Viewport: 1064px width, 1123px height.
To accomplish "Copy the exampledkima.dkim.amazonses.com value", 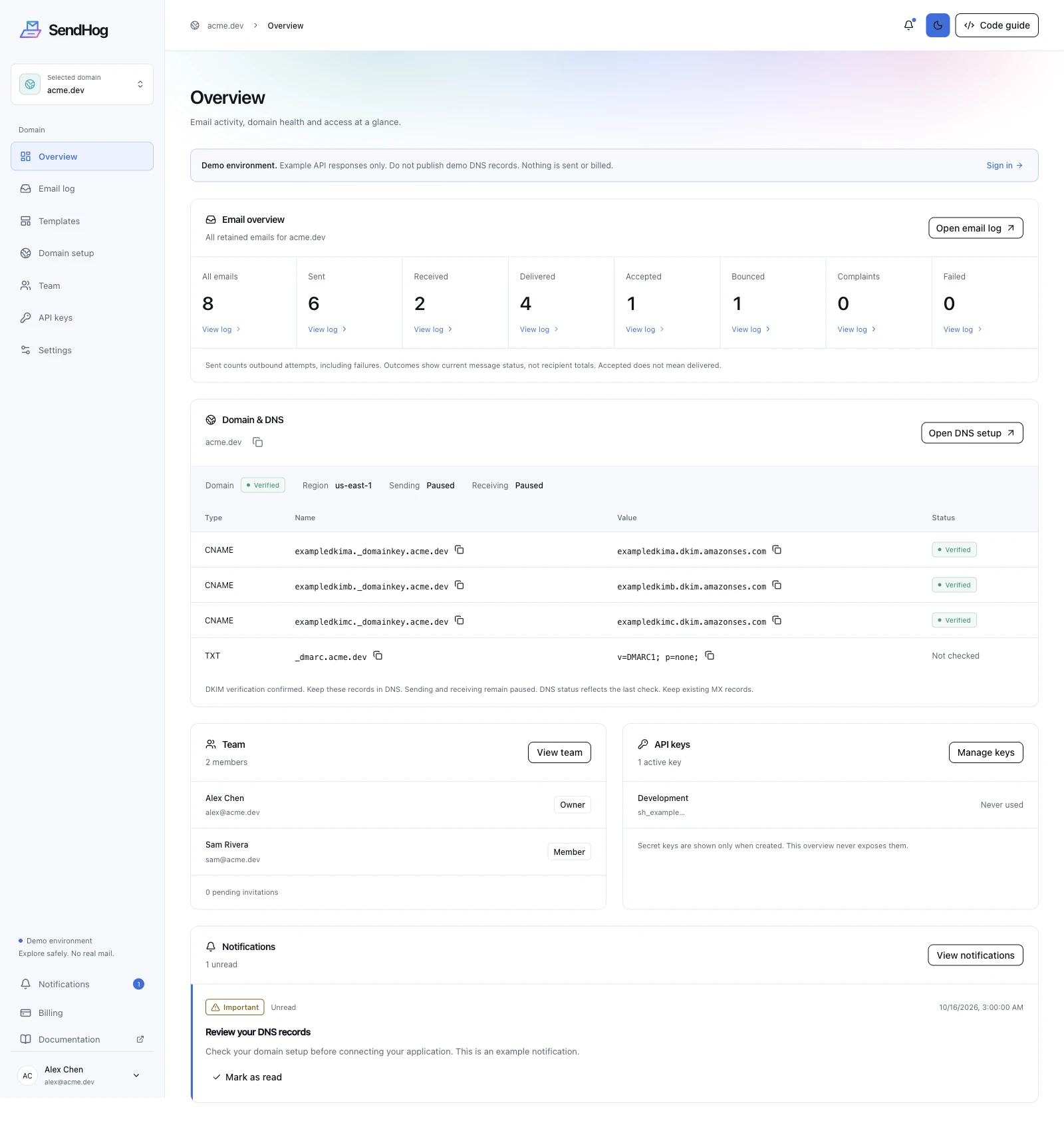I will point(777,550).
